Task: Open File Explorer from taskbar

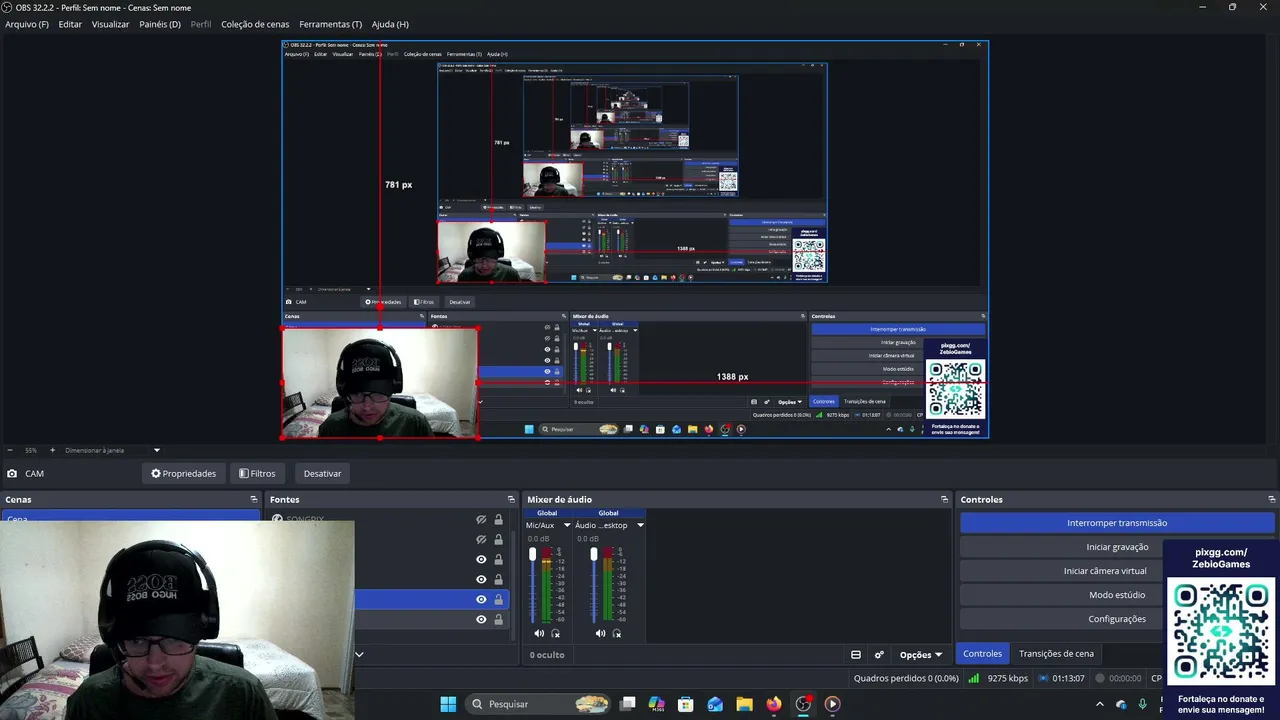Action: [x=744, y=704]
